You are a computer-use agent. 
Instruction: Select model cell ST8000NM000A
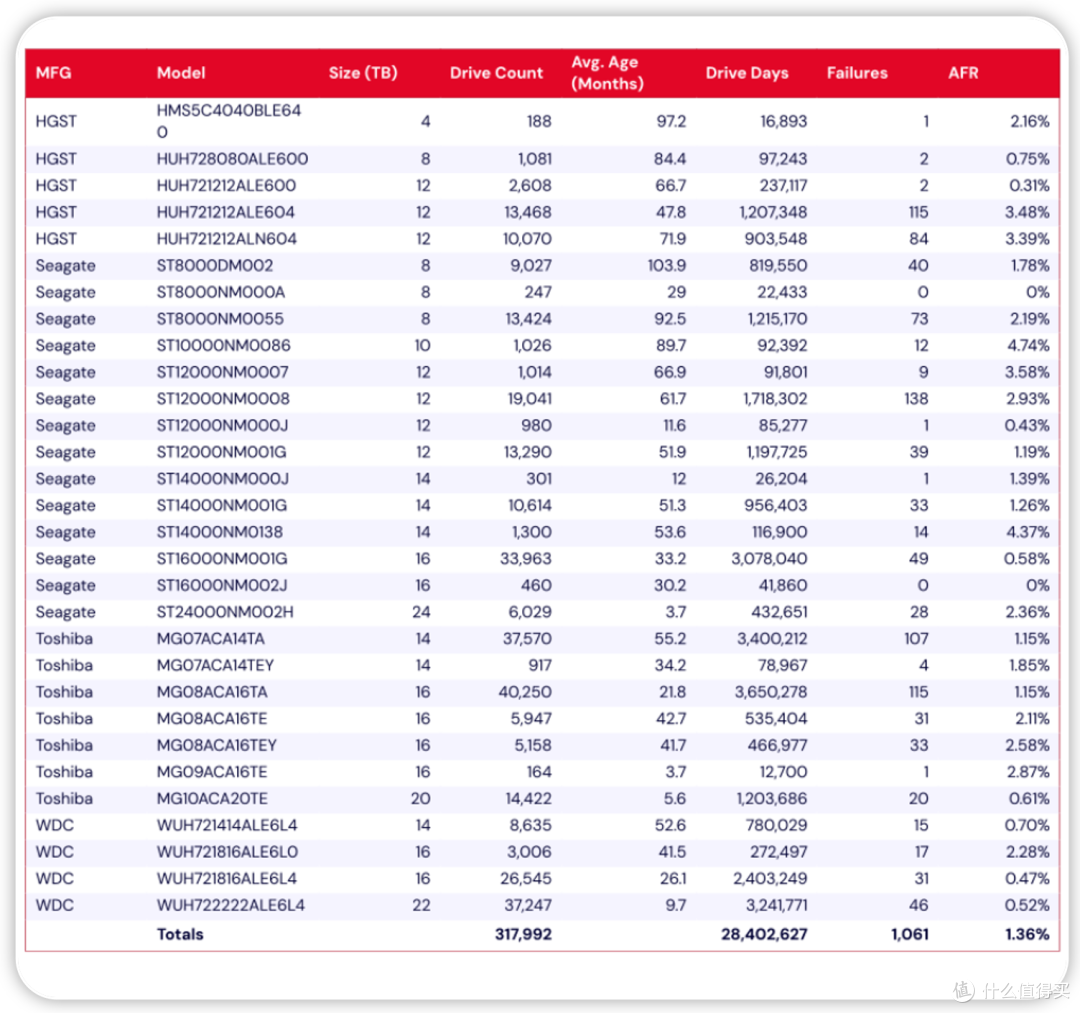tap(220, 293)
